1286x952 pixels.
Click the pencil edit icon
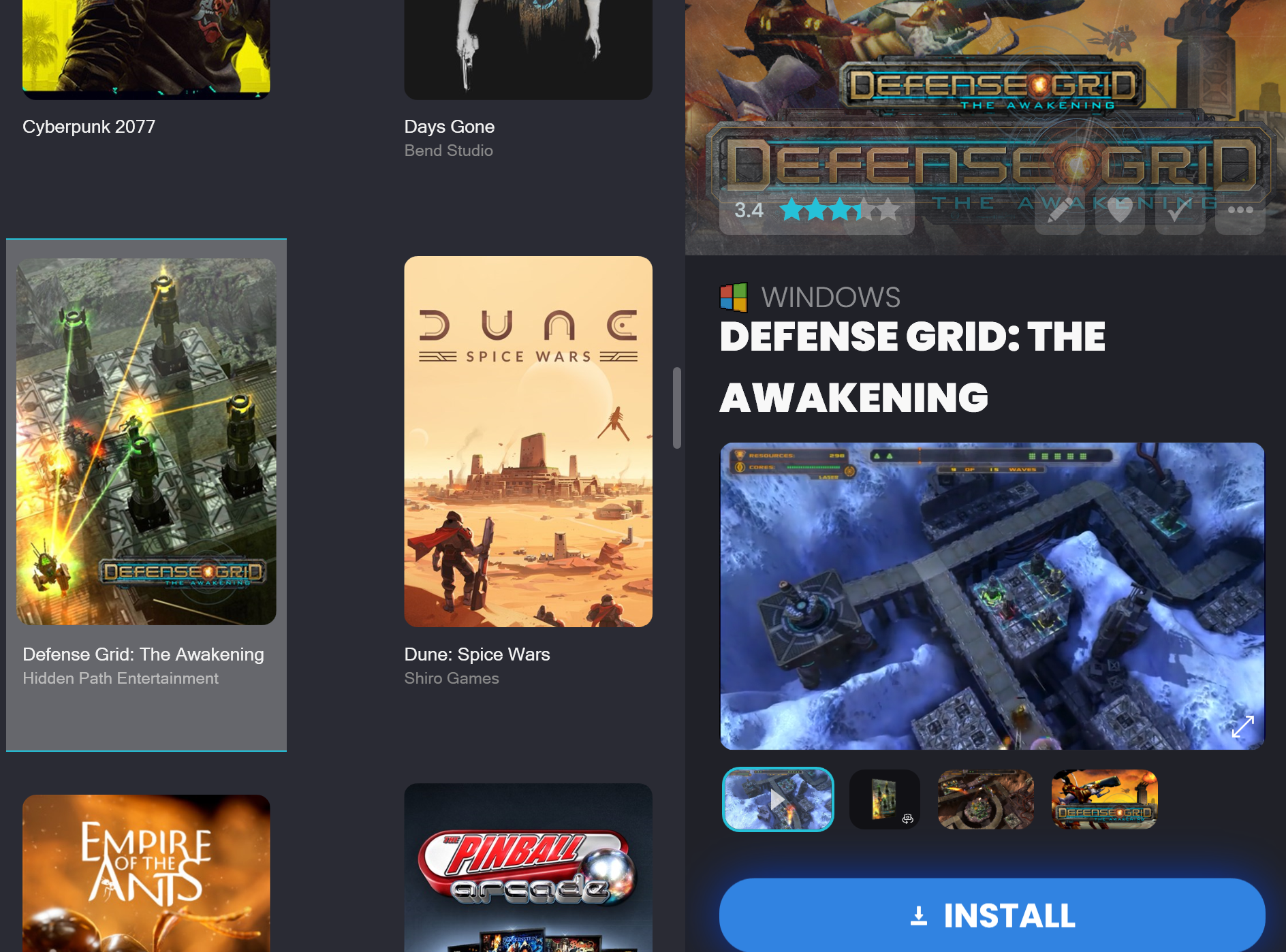(x=1059, y=210)
